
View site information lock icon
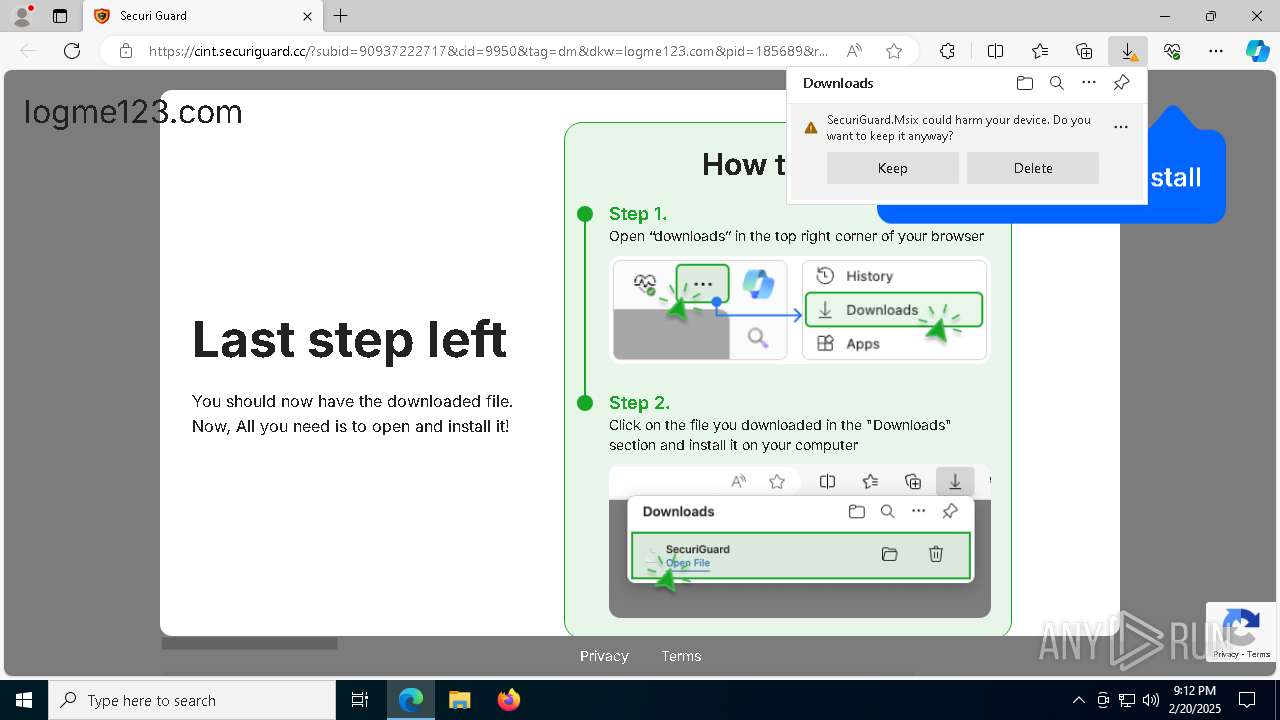pyautogui.click(x=125, y=51)
